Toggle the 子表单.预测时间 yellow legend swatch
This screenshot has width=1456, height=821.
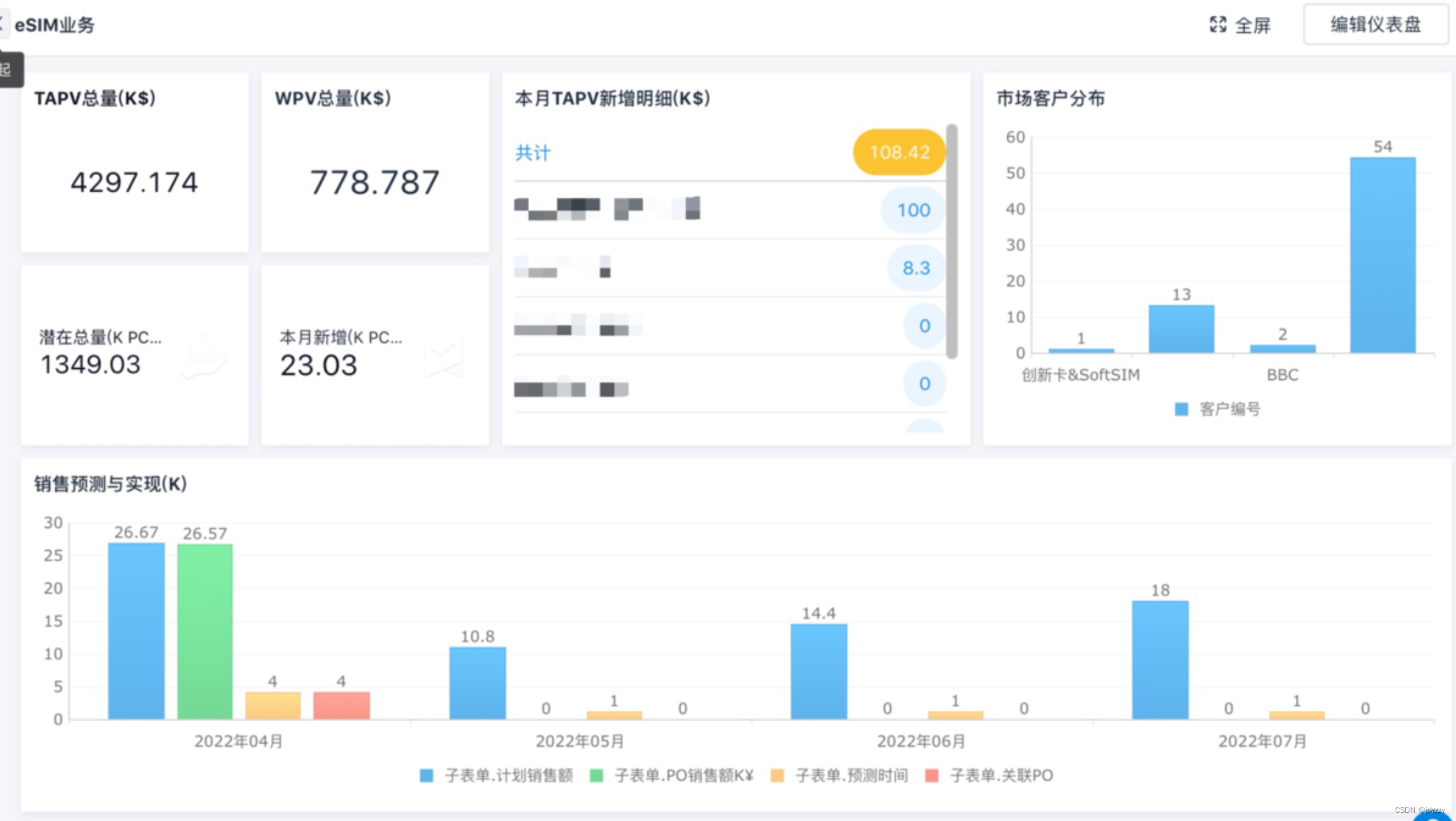(x=777, y=775)
